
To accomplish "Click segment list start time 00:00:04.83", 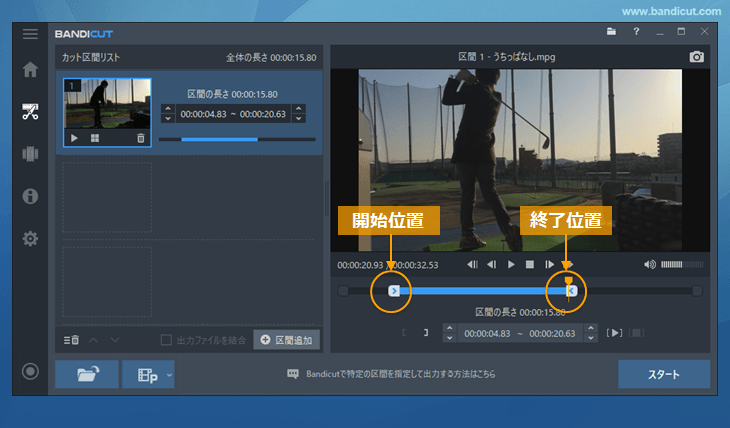I will (203, 114).
